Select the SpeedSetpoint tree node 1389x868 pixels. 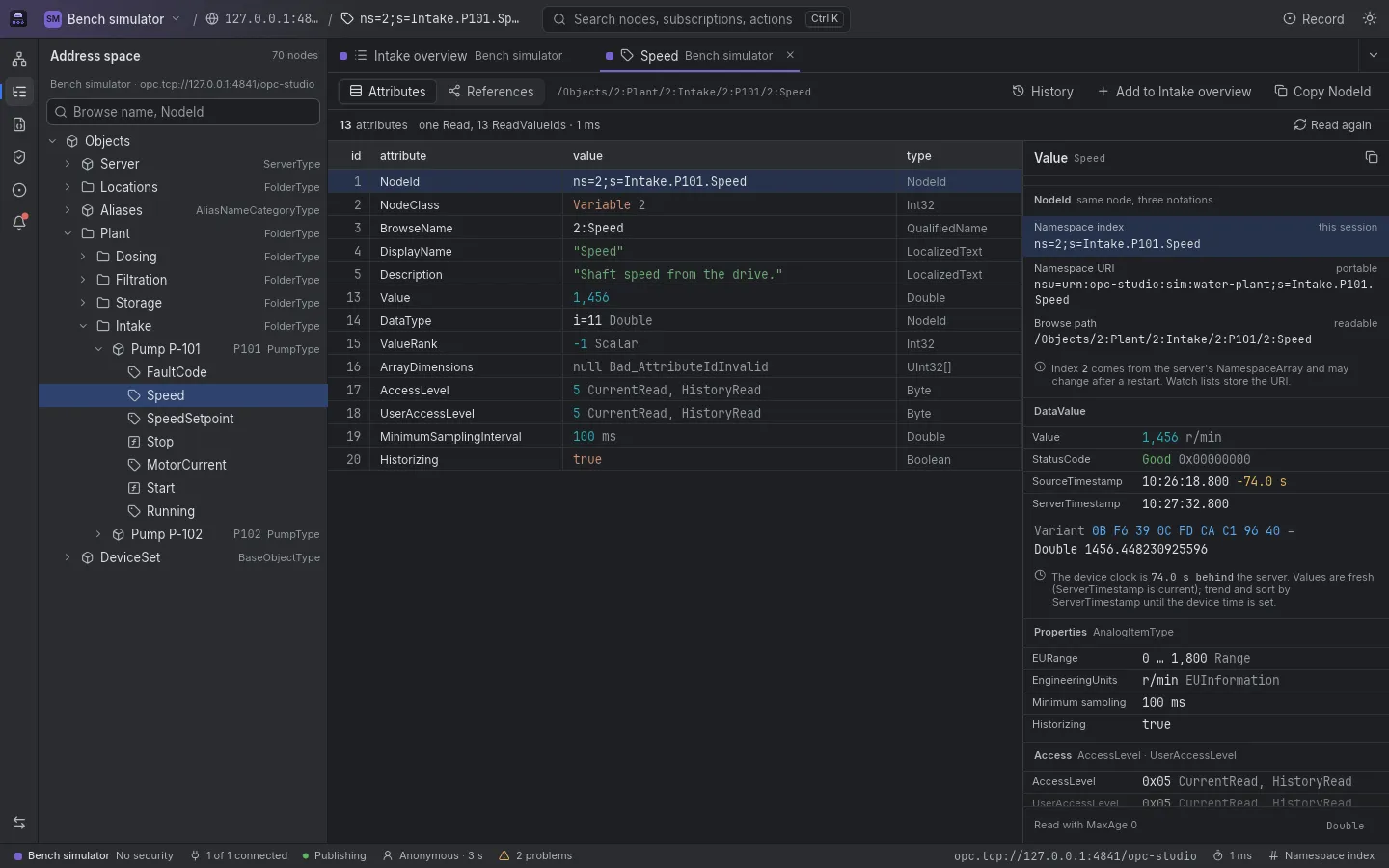[x=183, y=419]
